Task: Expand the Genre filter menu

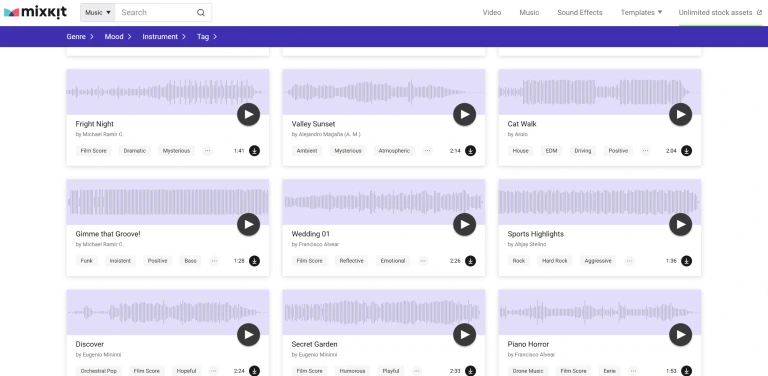Action: point(80,37)
